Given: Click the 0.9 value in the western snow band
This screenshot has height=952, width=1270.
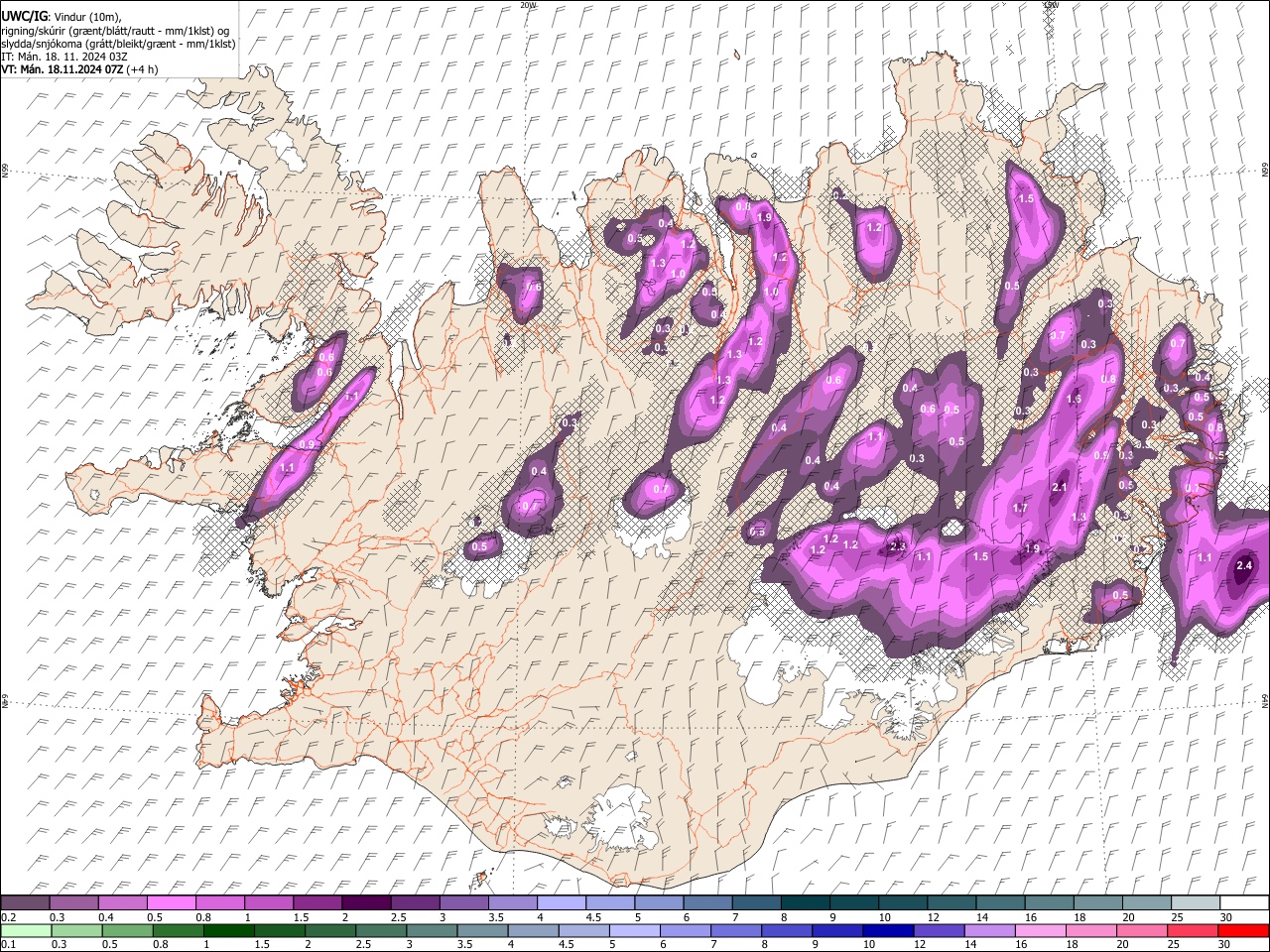Looking at the screenshot, I should pos(308,444).
